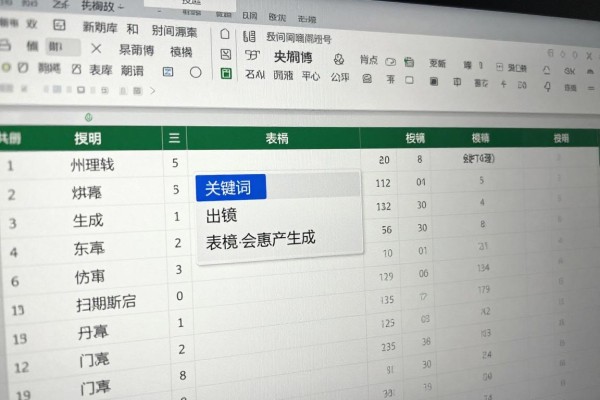Click the 和 ribbon label
Viewport: 600px width, 400px height.
[x=132, y=29]
